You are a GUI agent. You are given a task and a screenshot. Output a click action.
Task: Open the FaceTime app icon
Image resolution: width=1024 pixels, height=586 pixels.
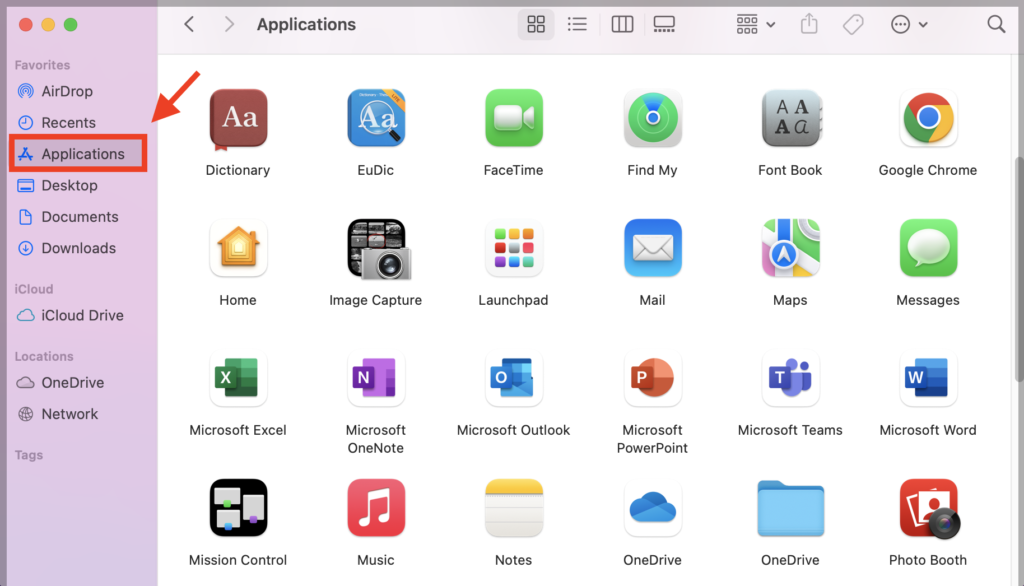[513, 118]
